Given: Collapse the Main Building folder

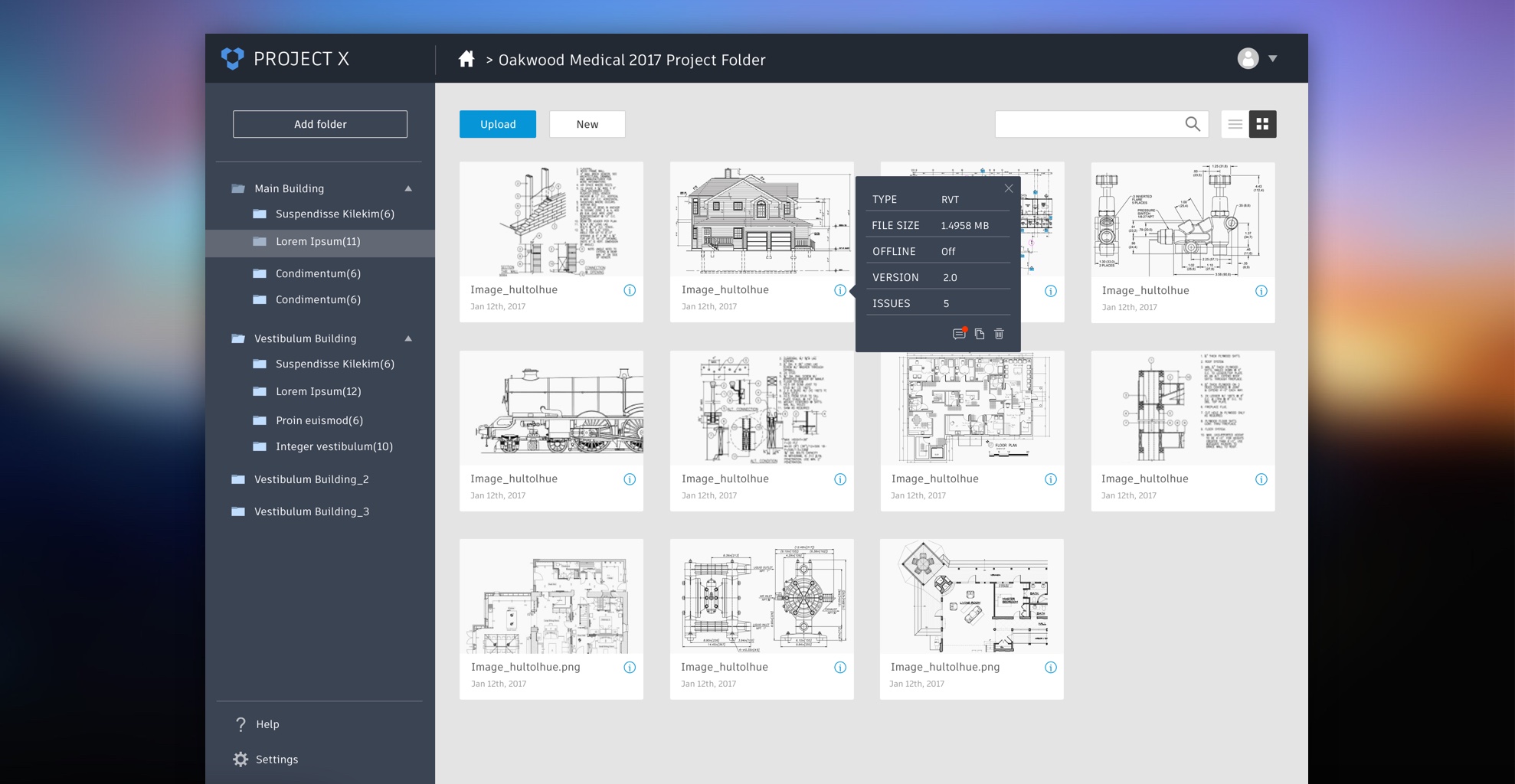Looking at the screenshot, I should [x=408, y=188].
